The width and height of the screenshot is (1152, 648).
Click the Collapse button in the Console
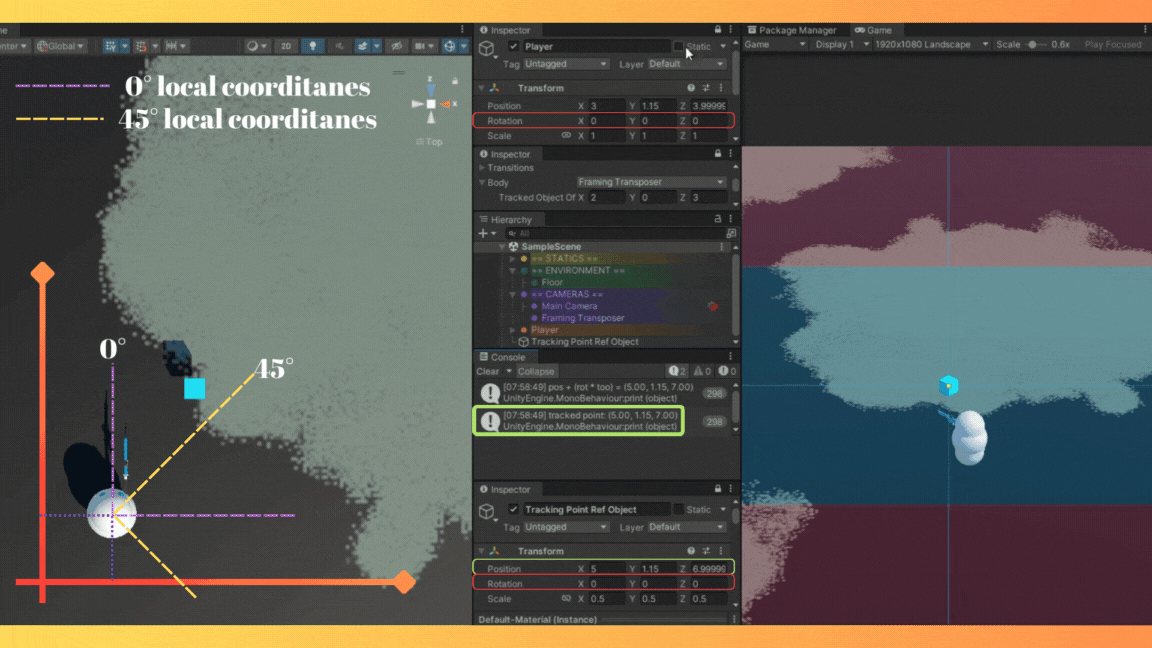[x=538, y=372]
